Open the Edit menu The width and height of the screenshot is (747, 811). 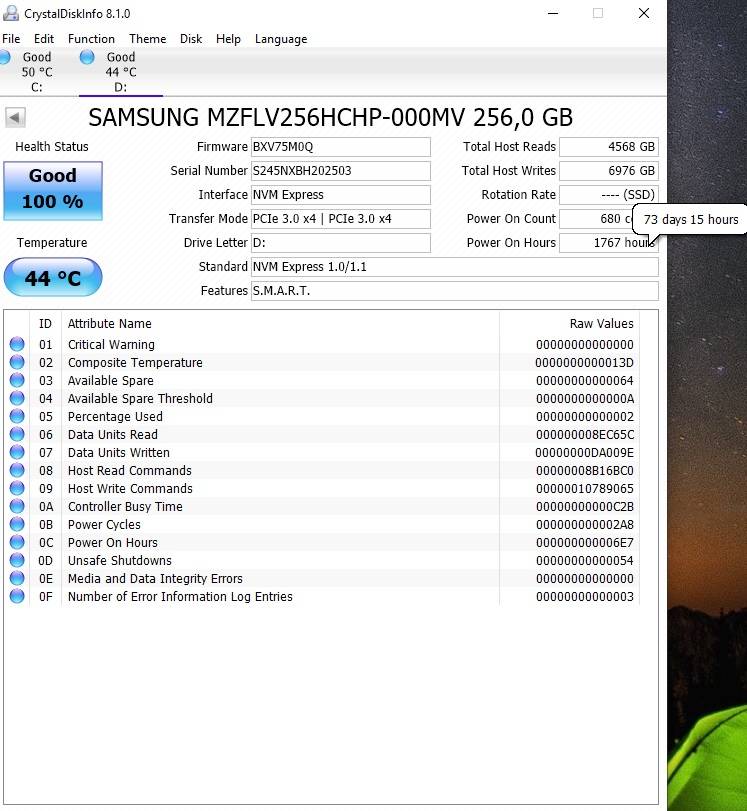[x=44, y=39]
